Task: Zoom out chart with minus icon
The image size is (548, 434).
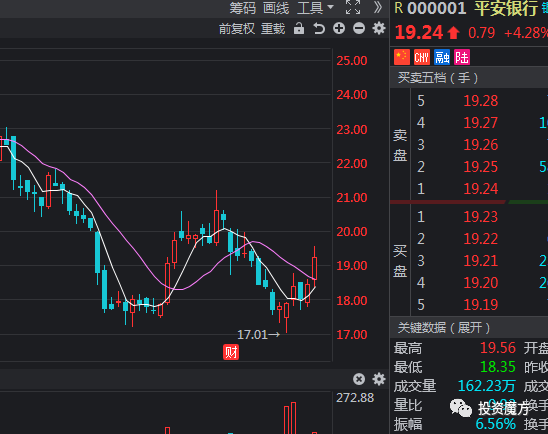Action: coord(359,28)
